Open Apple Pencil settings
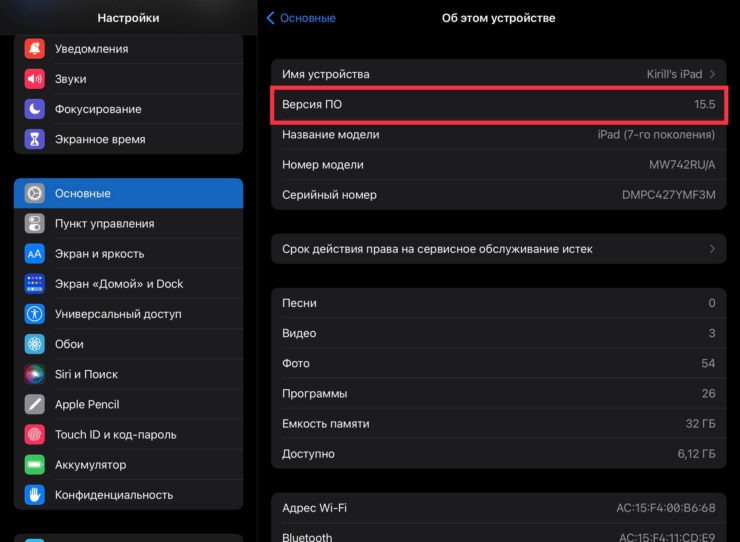Image resolution: width=740 pixels, height=542 pixels. (x=128, y=405)
